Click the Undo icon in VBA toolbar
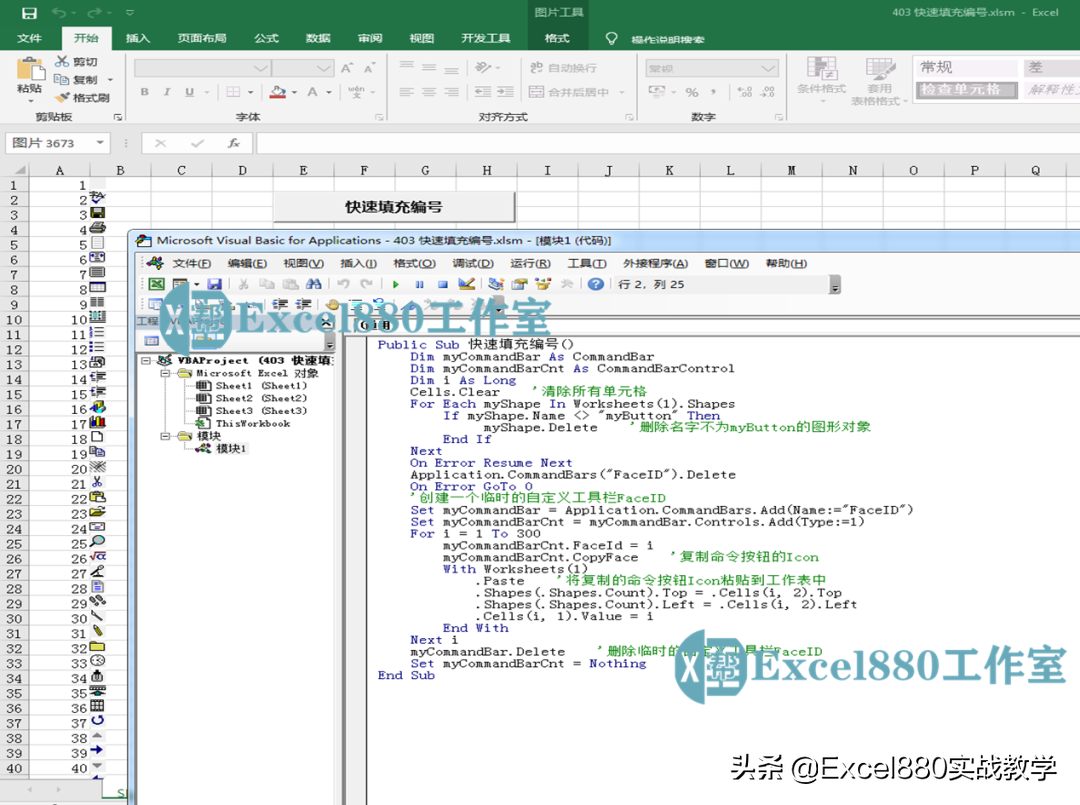The width and height of the screenshot is (1080, 805). point(343,284)
